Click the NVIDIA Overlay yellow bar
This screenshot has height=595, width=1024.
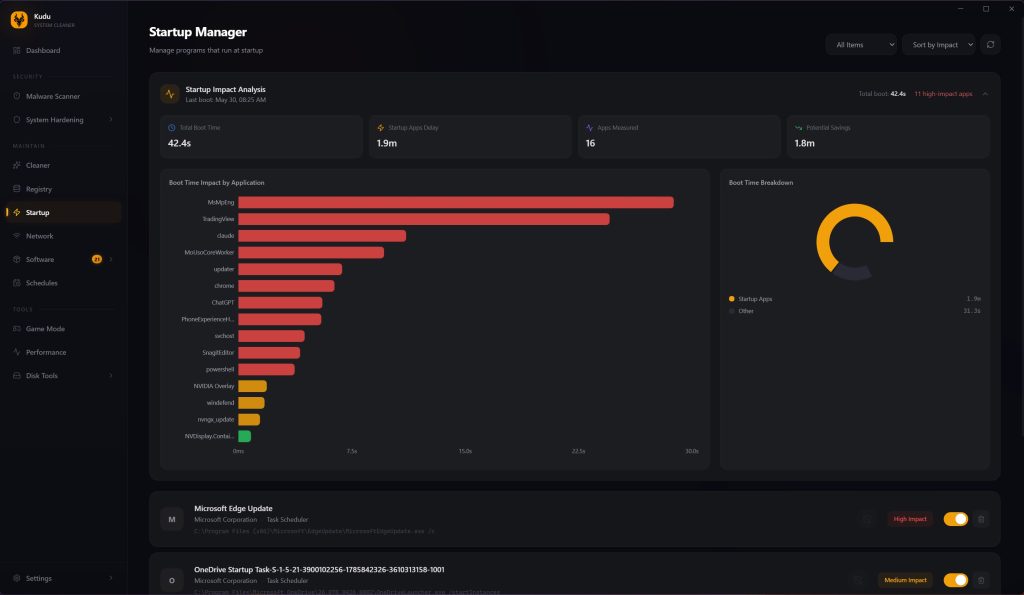tap(252, 386)
